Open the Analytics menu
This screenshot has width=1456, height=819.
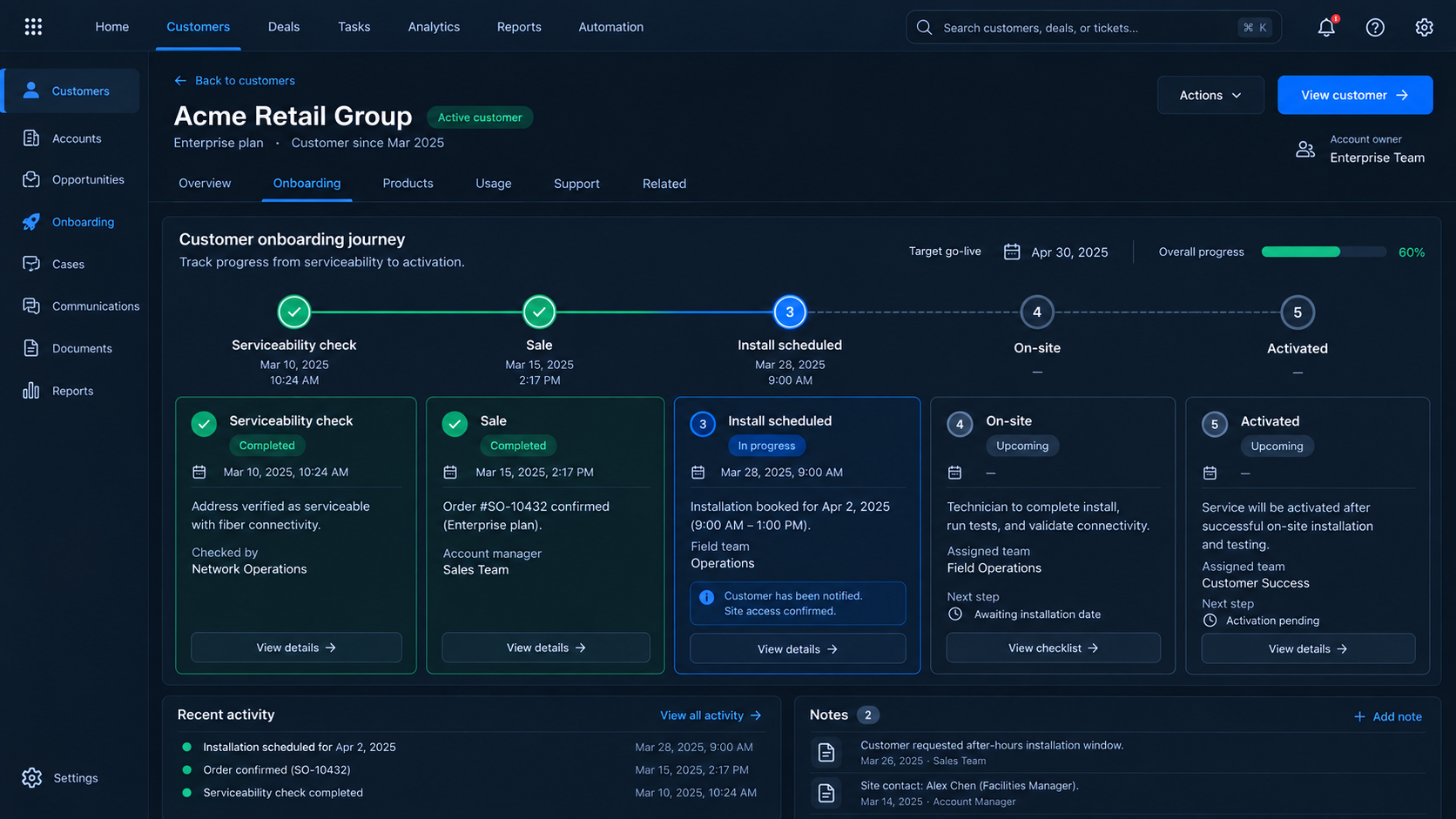click(434, 27)
